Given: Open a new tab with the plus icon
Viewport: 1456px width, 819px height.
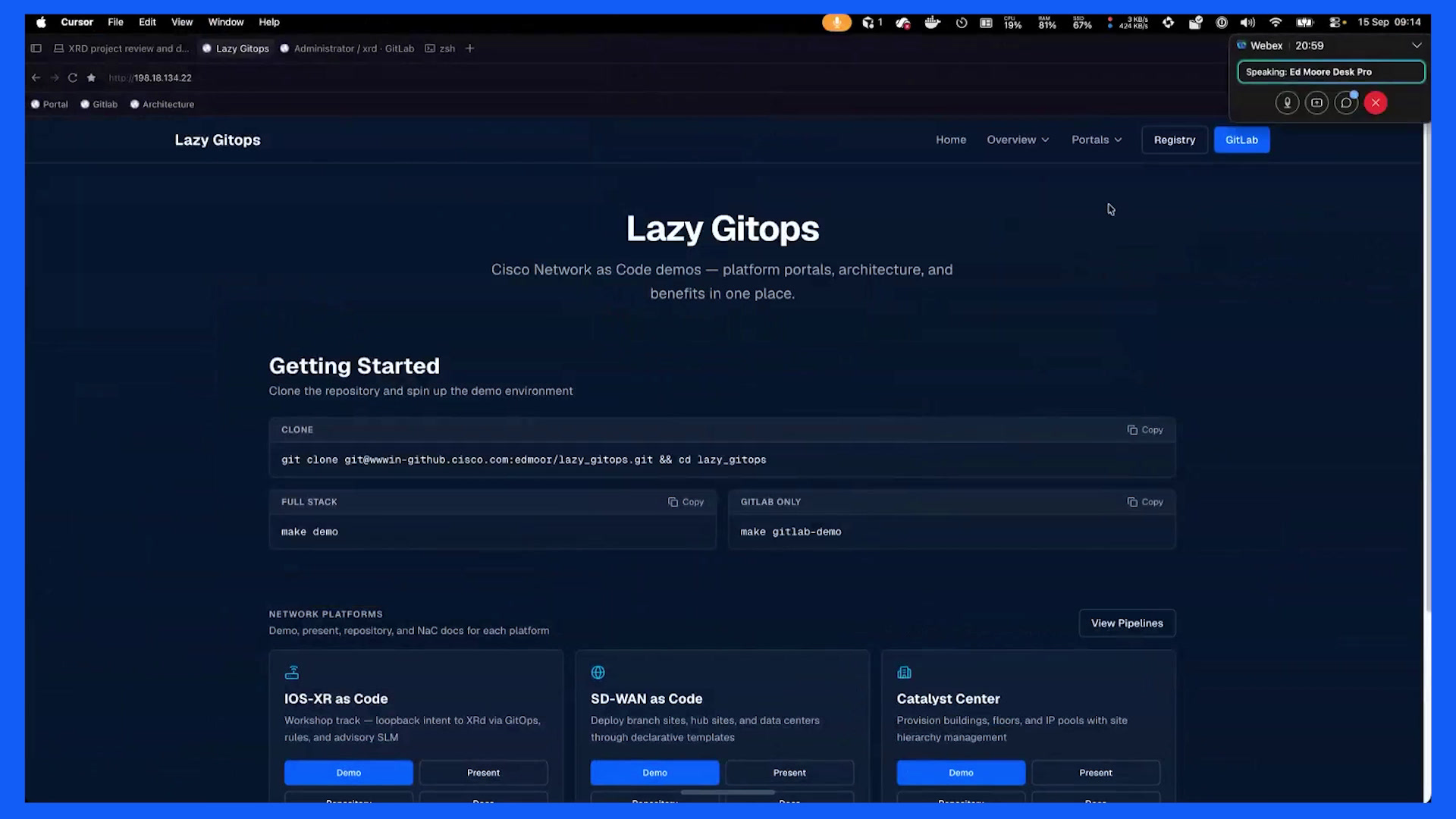Looking at the screenshot, I should [x=470, y=49].
